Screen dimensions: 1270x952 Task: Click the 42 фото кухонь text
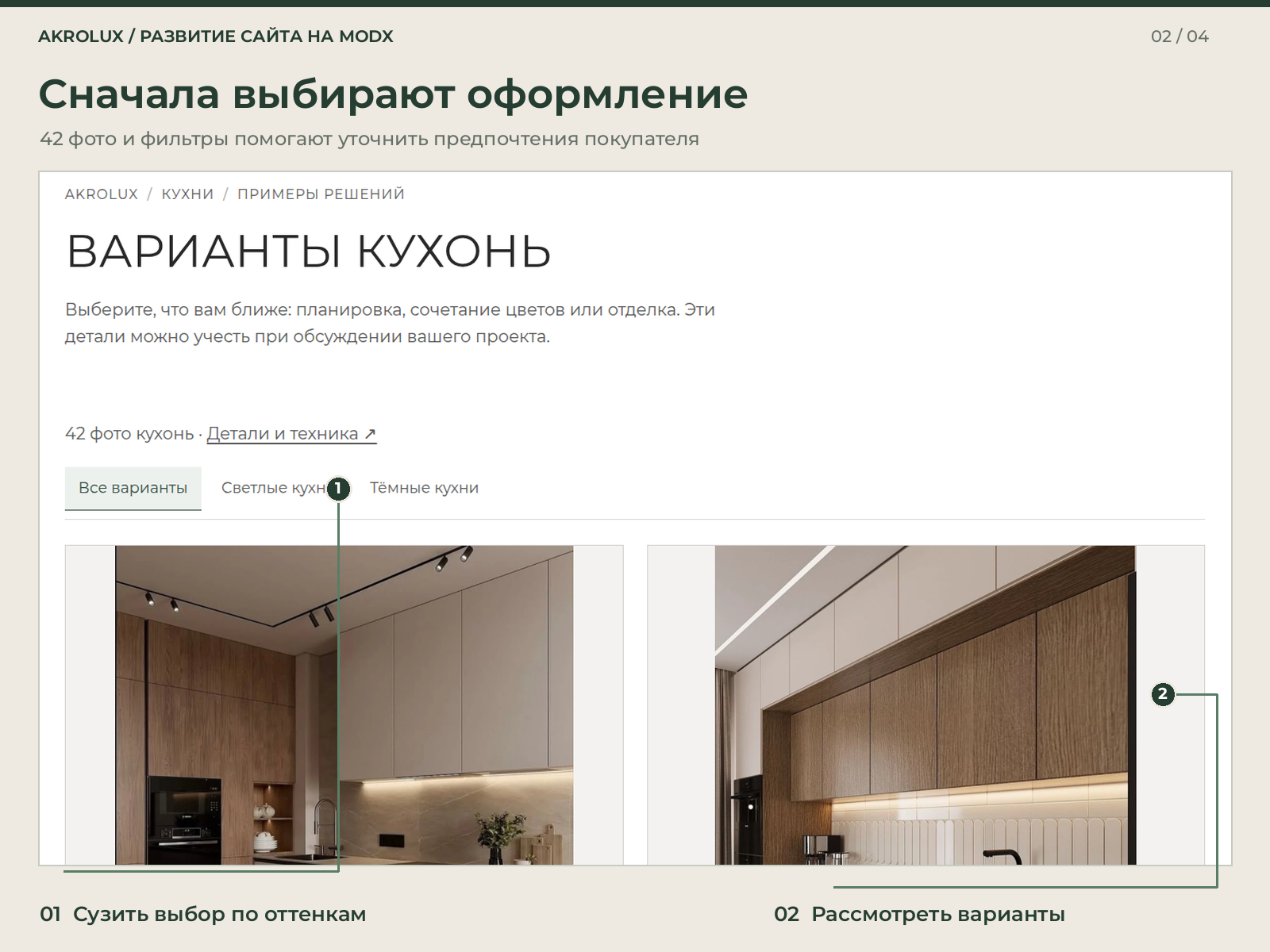pyautogui.click(x=129, y=434)
